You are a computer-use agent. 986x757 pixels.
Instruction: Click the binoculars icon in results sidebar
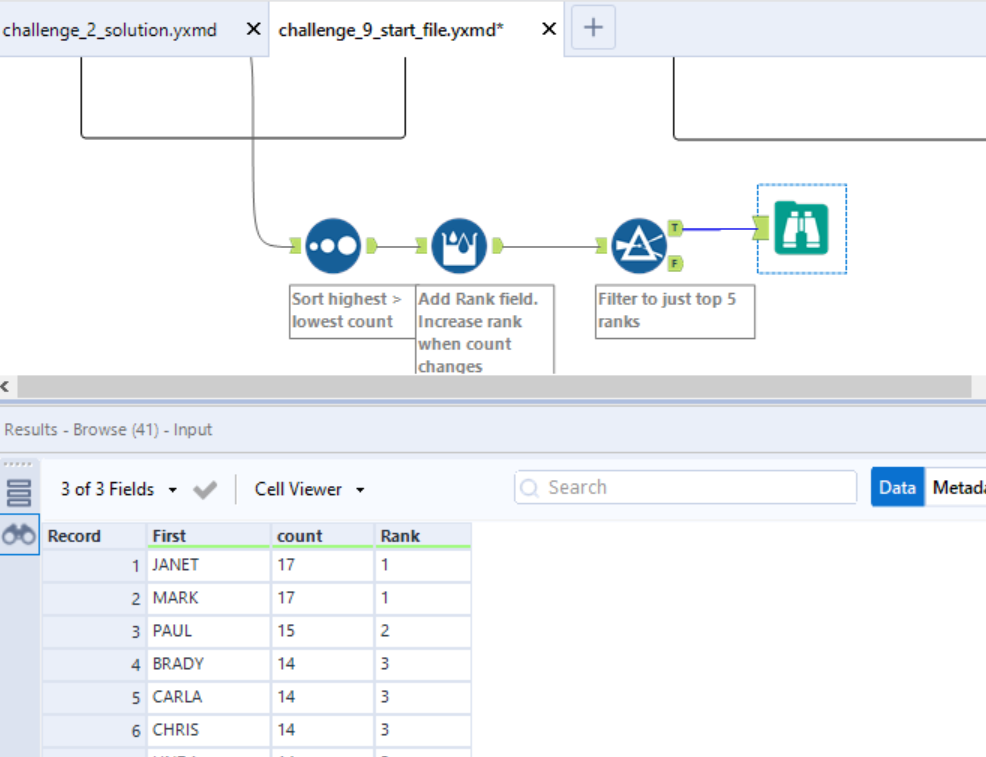19,535
